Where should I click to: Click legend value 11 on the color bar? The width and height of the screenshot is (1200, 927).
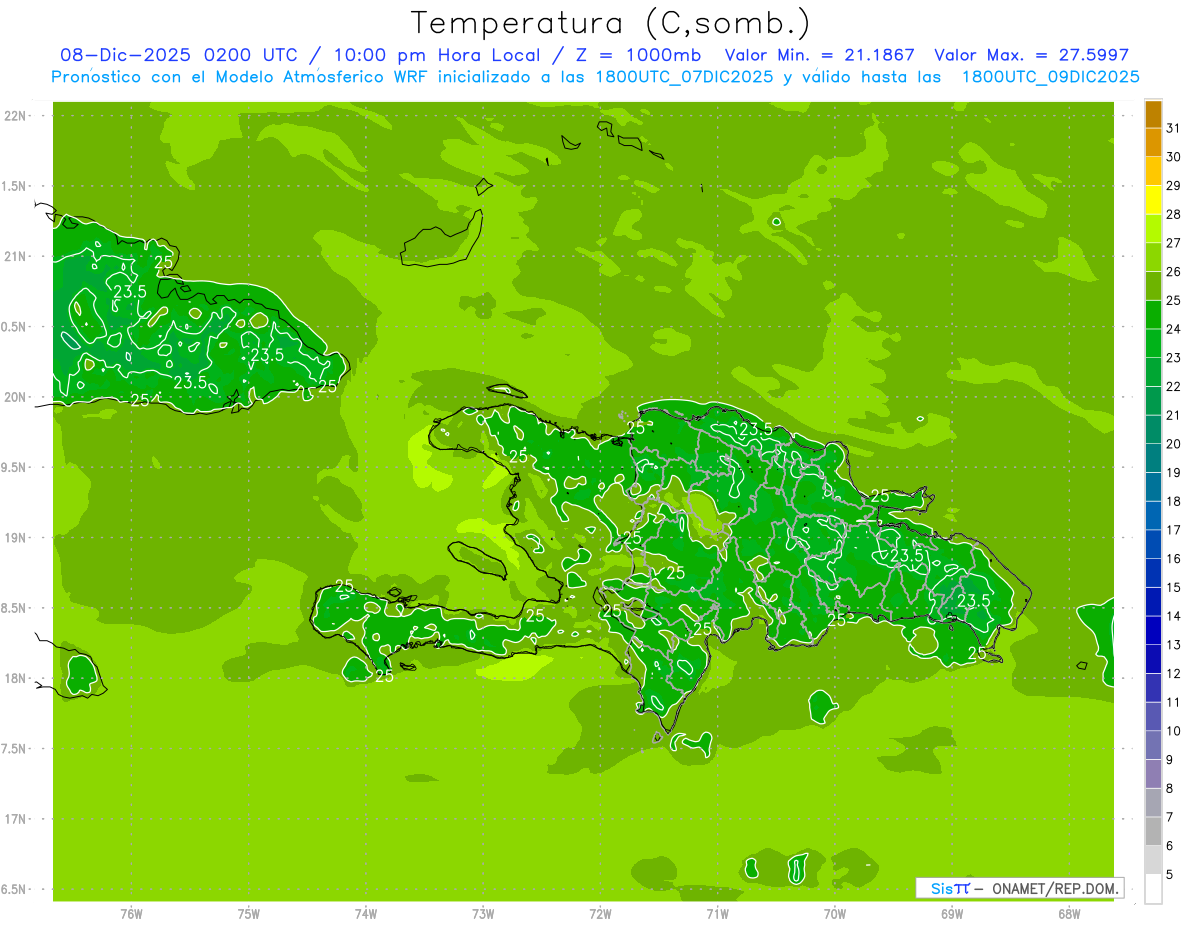click(1174, 702)
